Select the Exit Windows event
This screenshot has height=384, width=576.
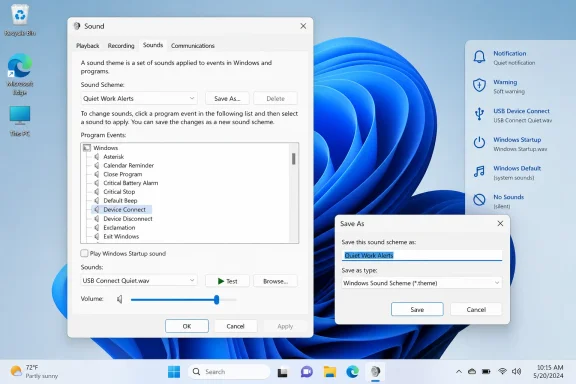click(x=121, y=236)
